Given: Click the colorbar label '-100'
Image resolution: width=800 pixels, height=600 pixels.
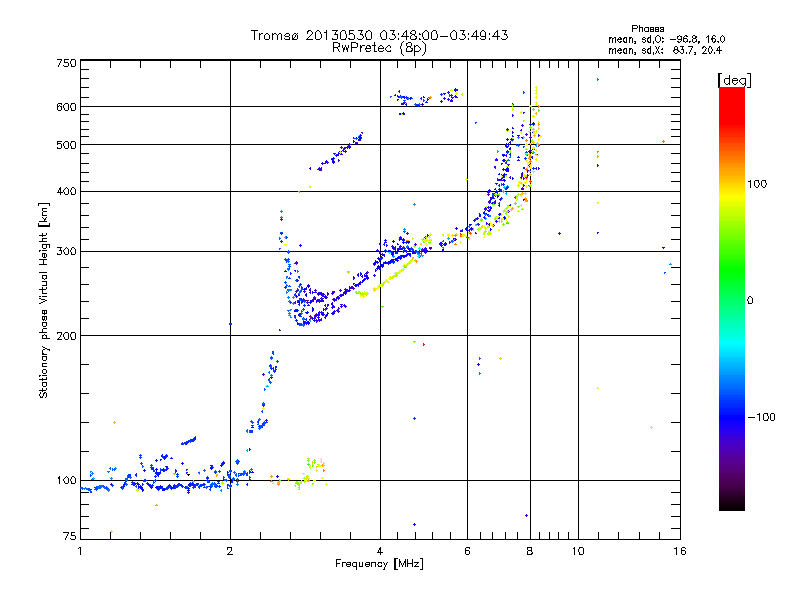Looking at the screenshot, I should (762, 417).
